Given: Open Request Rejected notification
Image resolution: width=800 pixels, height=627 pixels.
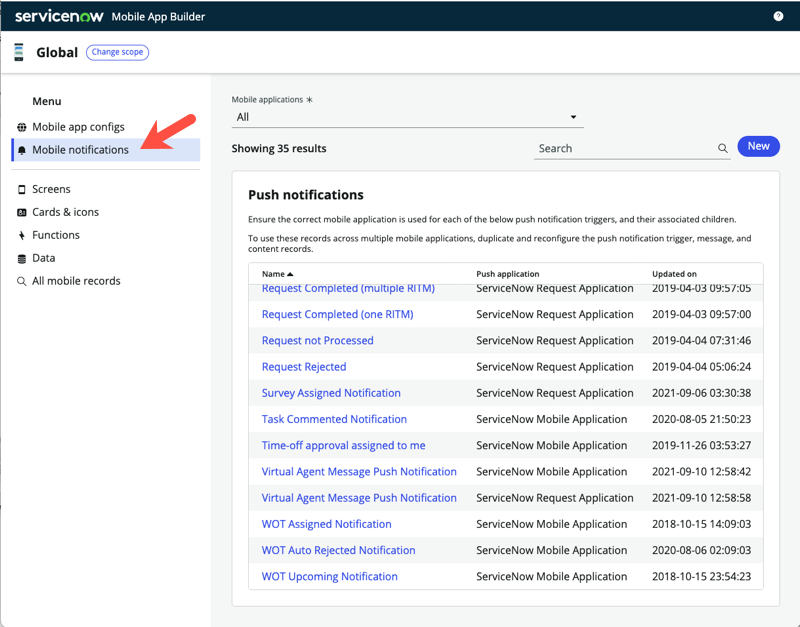Looking at the screenshot, I should click(x=304, y=367).
